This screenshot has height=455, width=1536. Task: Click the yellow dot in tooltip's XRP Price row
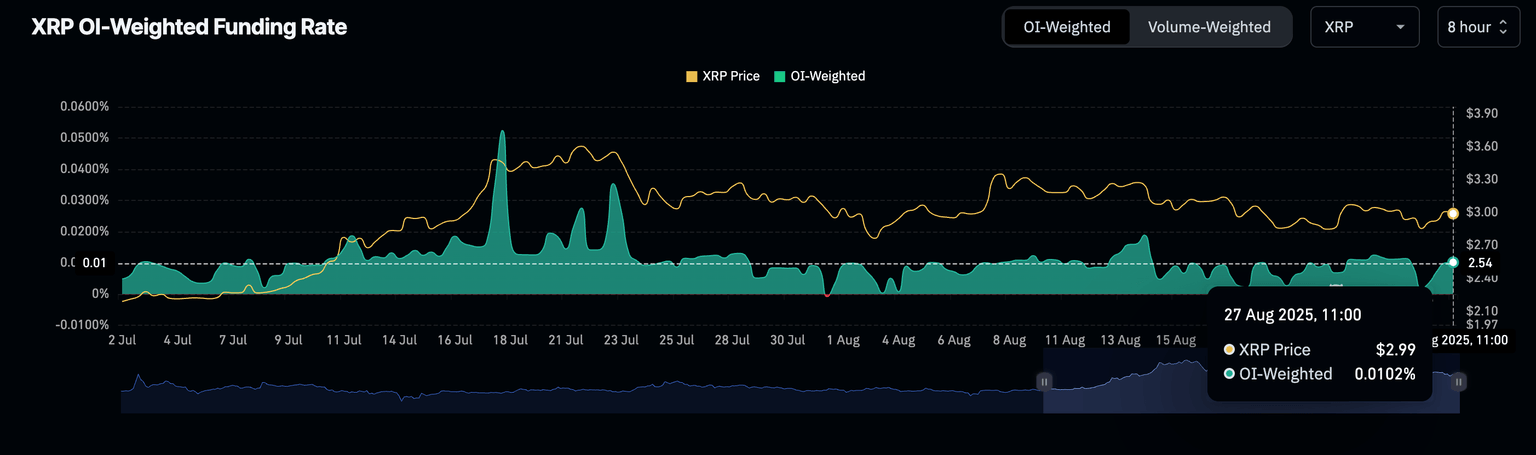(1229, 350)
